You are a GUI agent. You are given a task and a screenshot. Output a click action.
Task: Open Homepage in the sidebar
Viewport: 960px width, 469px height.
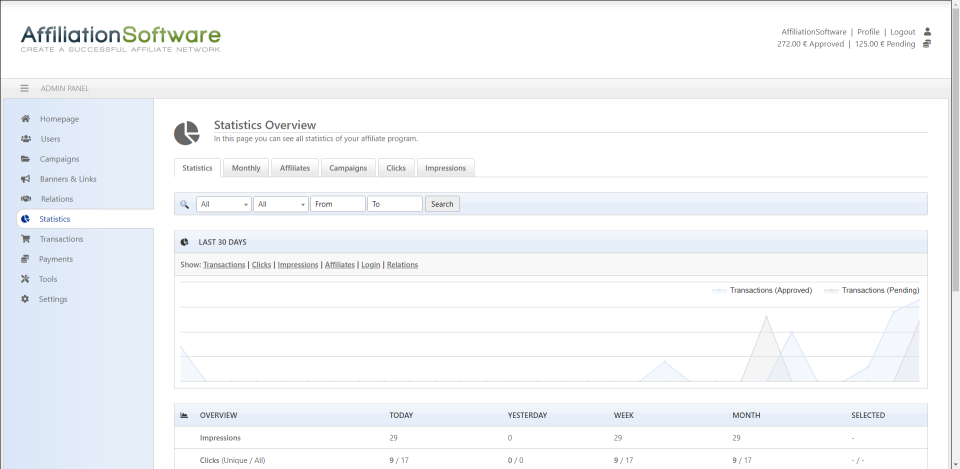[59, 119]
